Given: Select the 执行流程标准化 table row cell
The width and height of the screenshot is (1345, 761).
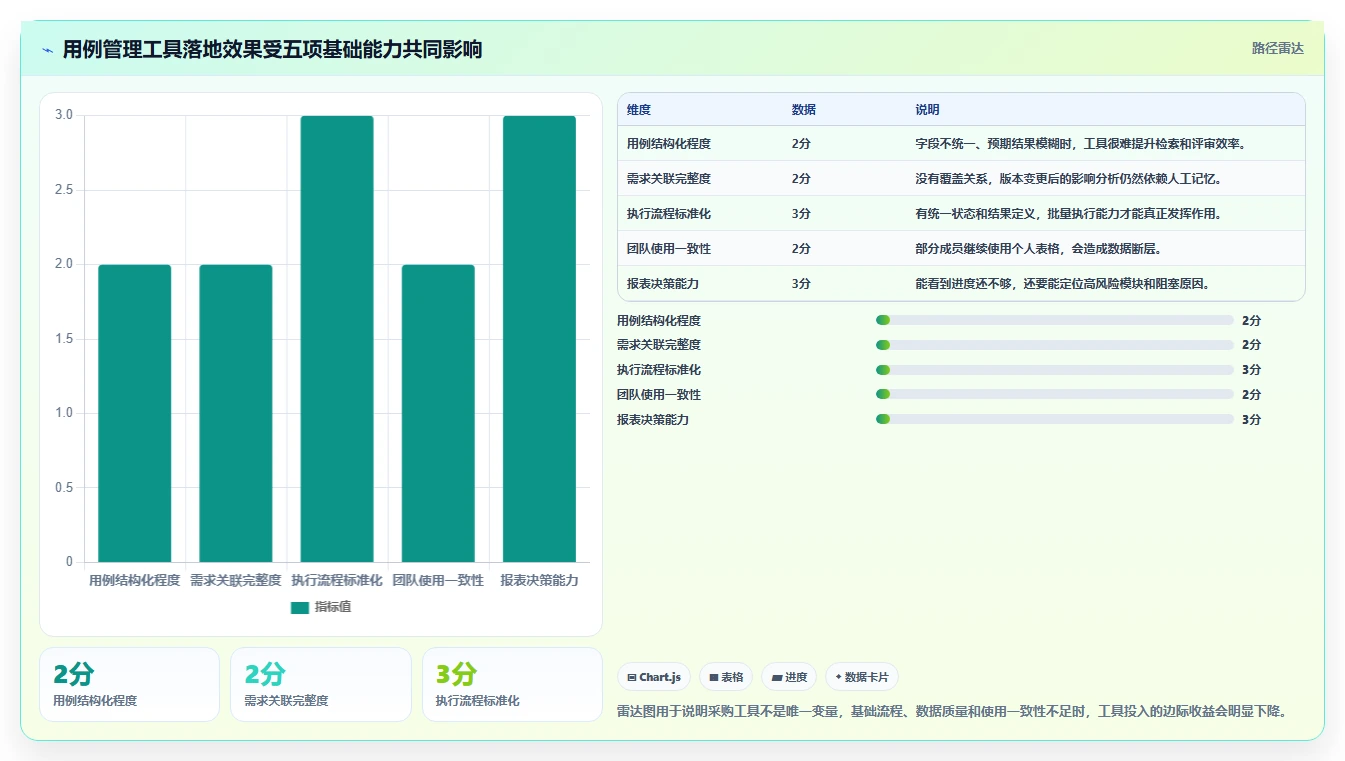Looking at the screenshot, I should point(669,214).
